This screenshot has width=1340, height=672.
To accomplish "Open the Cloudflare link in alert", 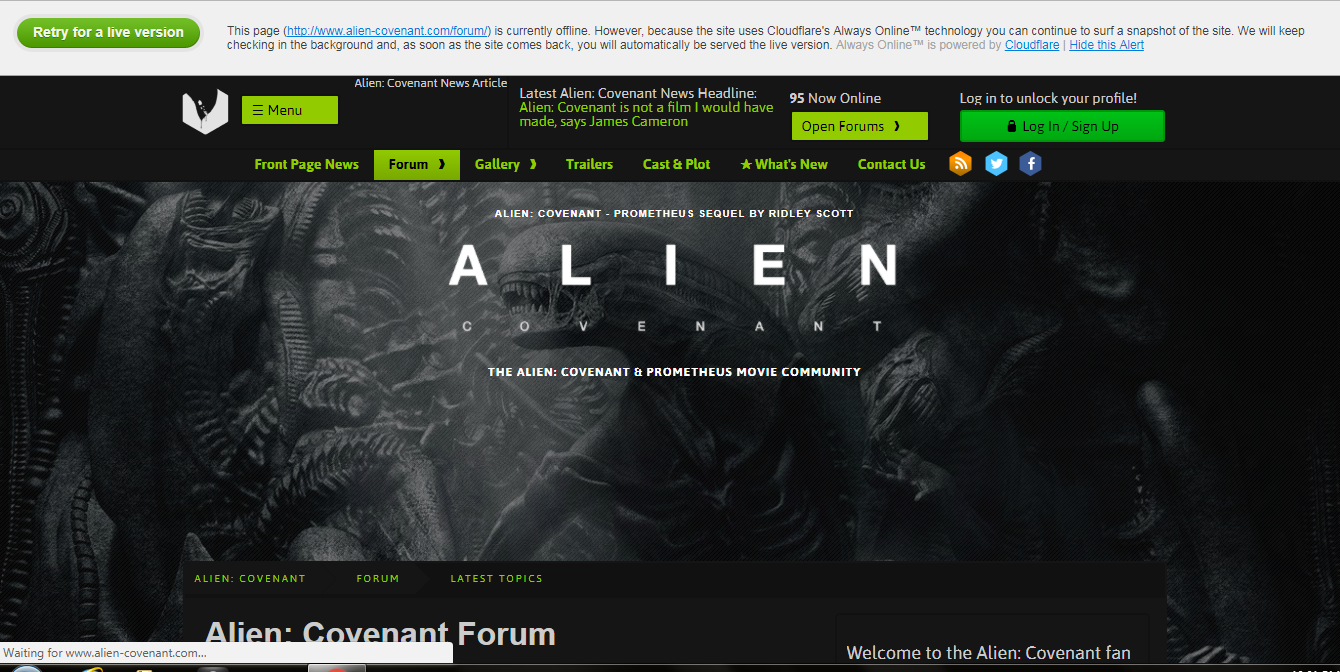I will 1032,45.
